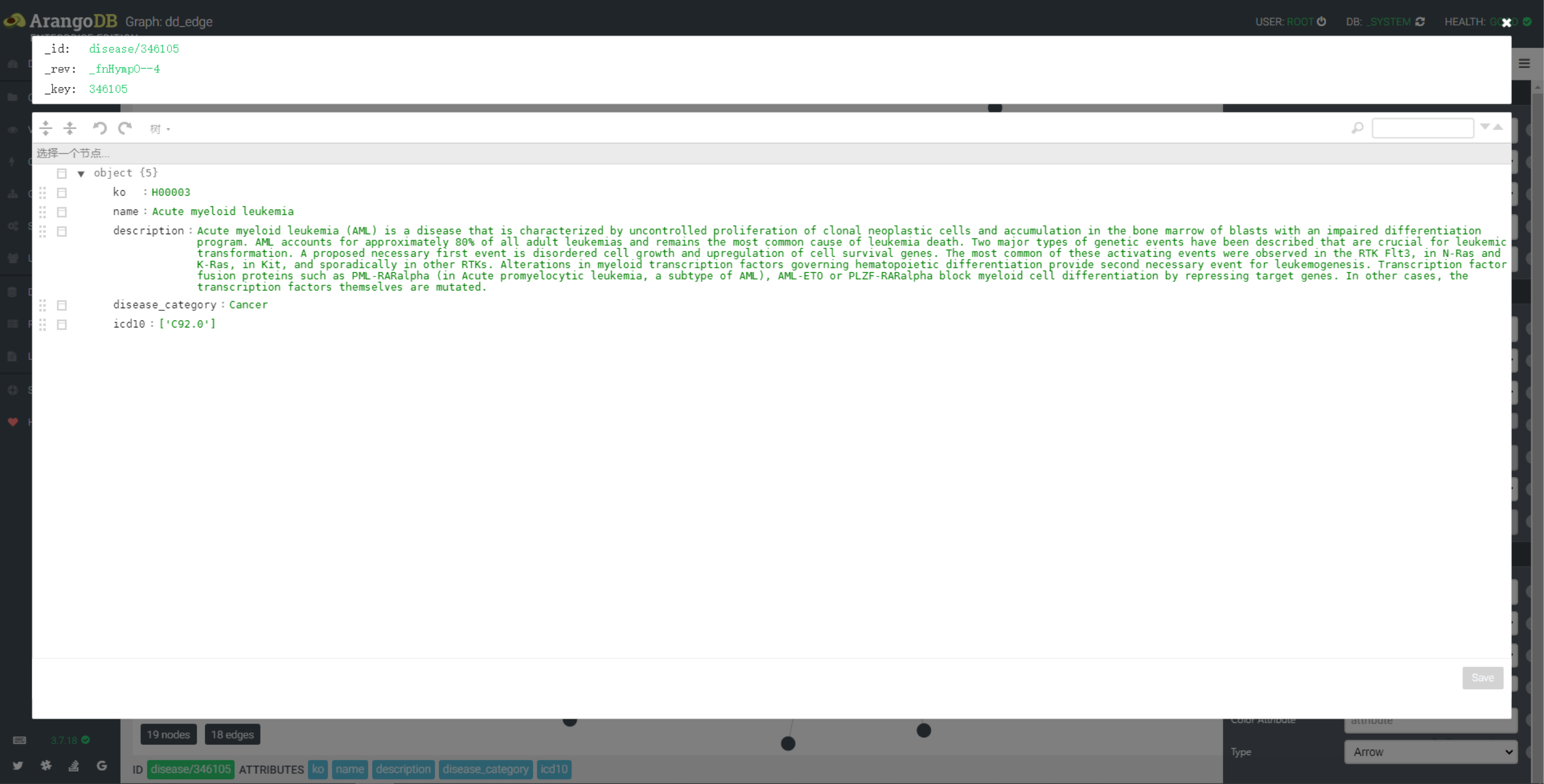Open the Arrow type dropdown
1544x784 pixels.
point(1430,752)
